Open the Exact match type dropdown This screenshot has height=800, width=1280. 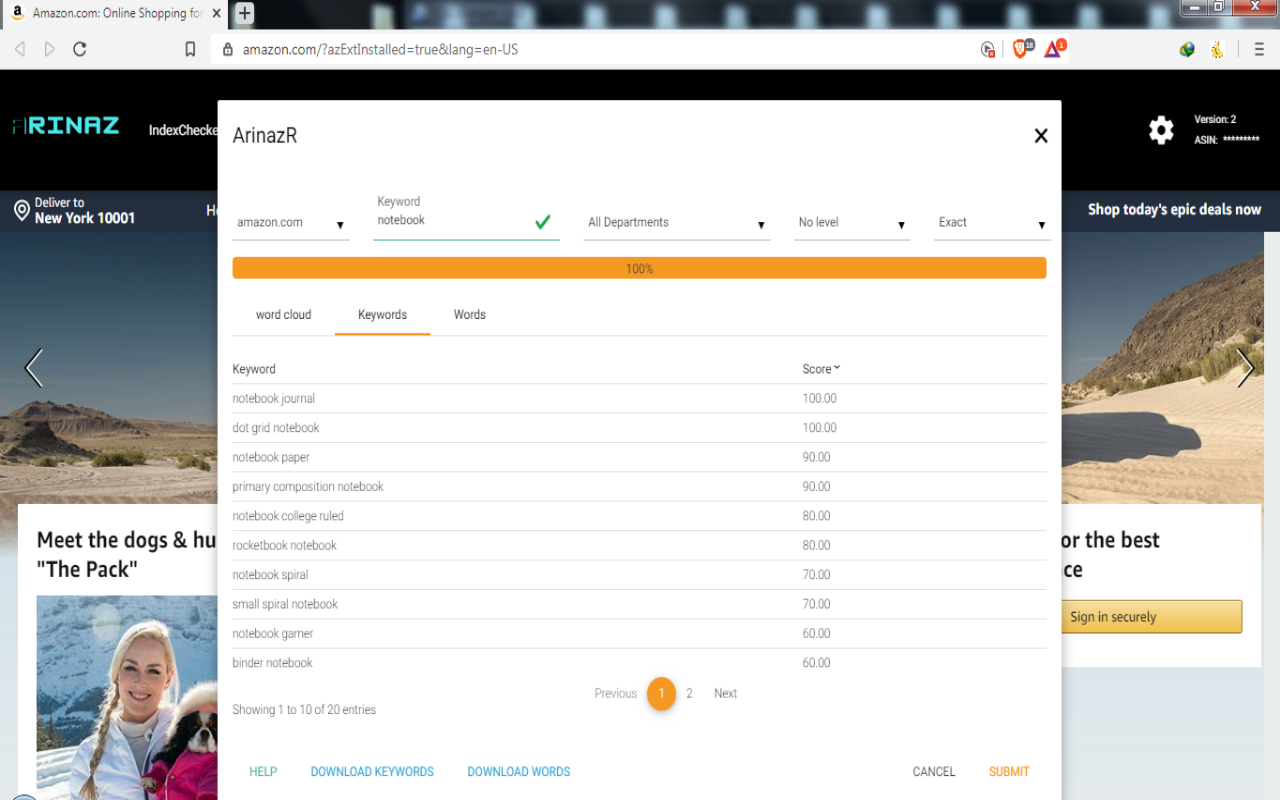pos(992,223)
